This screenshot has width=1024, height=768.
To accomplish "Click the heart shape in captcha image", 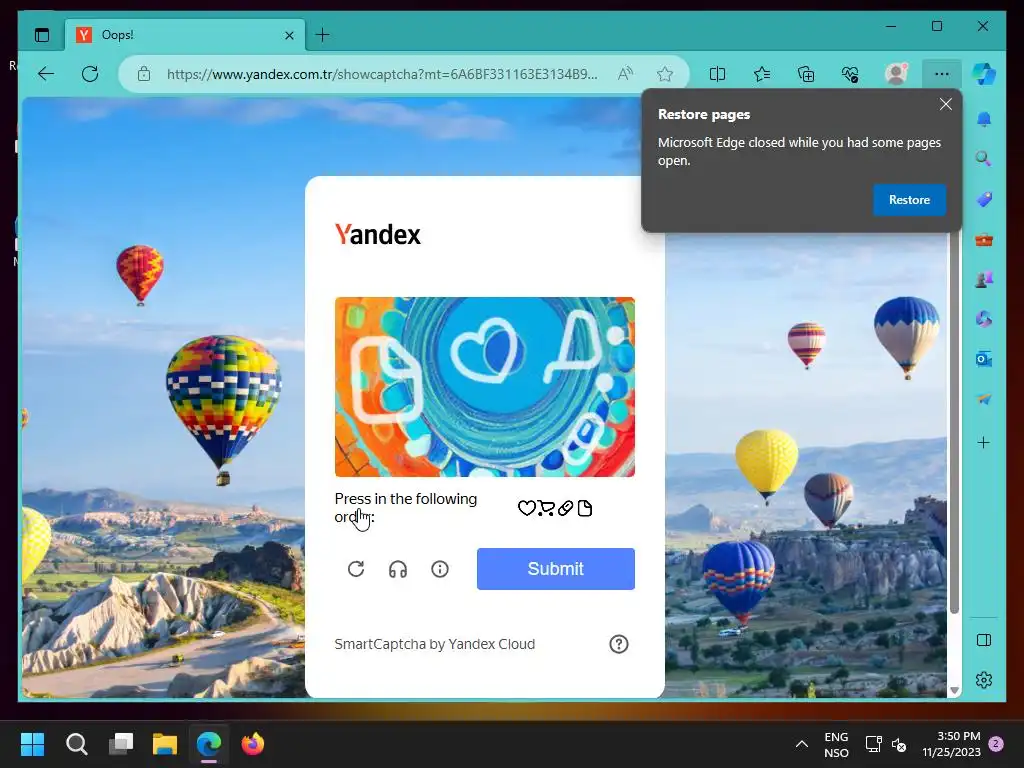I will 487,349.
